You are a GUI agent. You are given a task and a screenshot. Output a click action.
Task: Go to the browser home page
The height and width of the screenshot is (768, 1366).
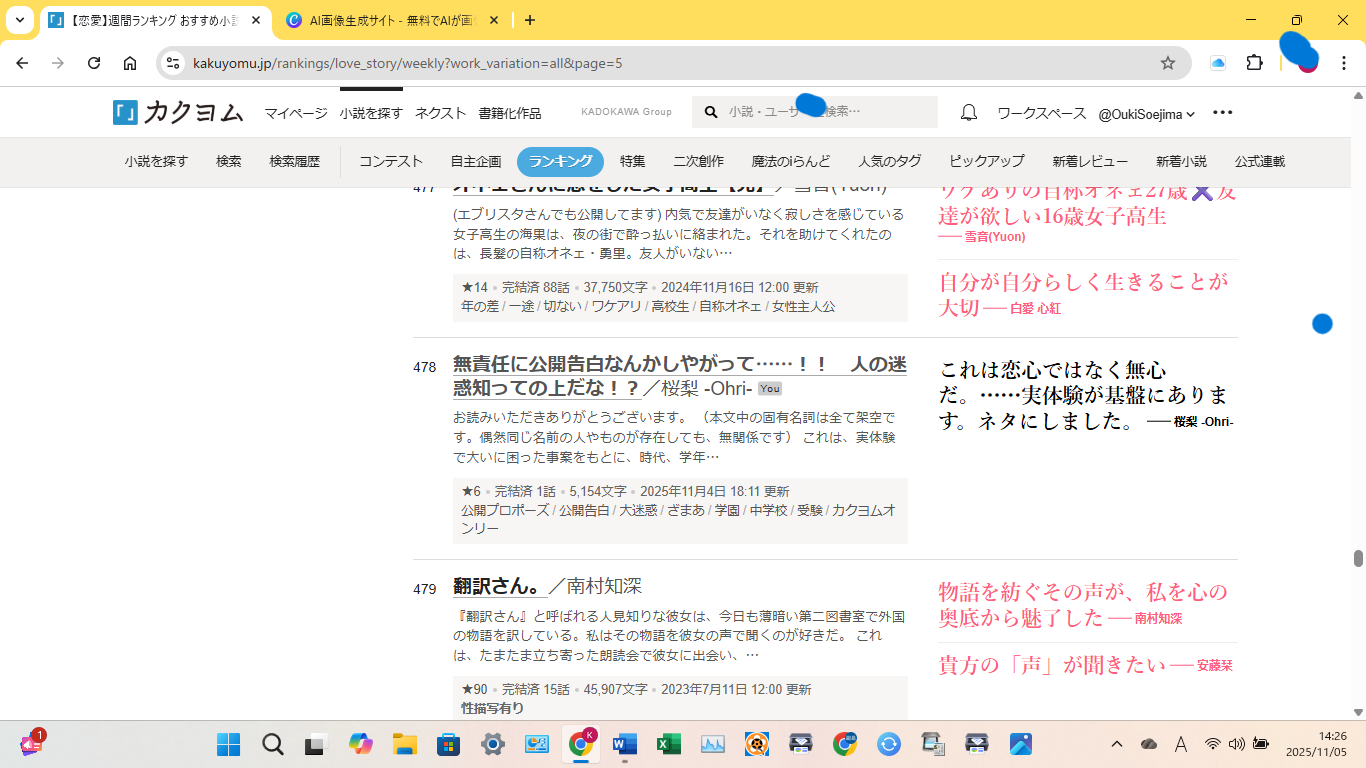pyautogui.click(x=130, y=63)
